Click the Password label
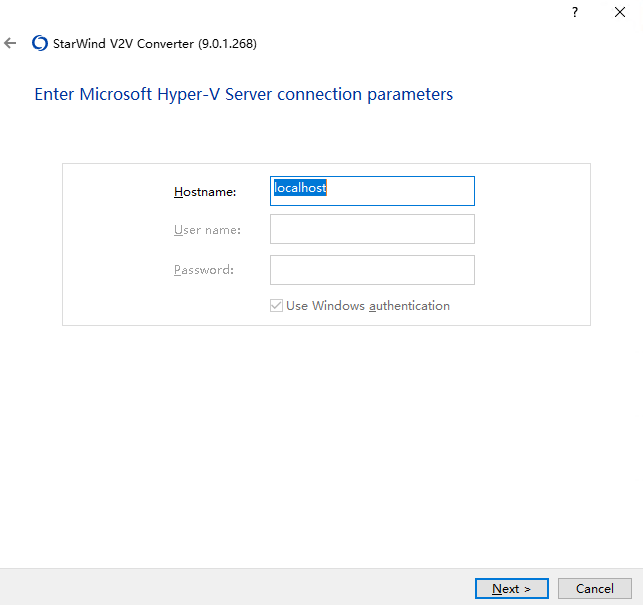 click(204, 269)
